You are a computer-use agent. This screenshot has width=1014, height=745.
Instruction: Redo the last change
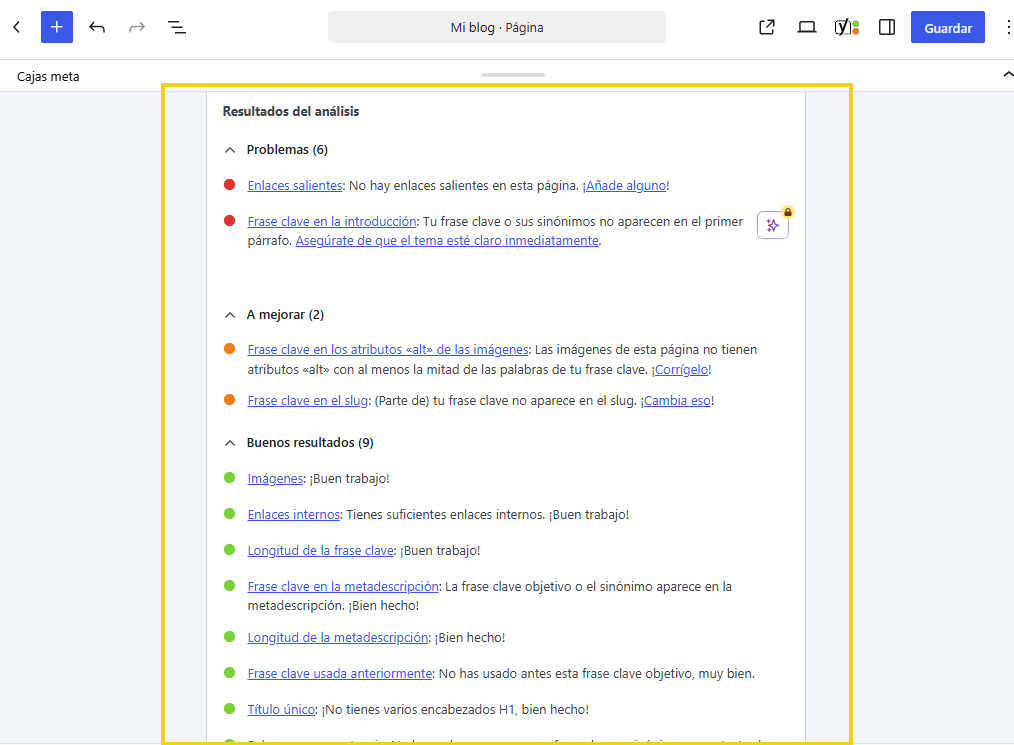coord(137,27)
